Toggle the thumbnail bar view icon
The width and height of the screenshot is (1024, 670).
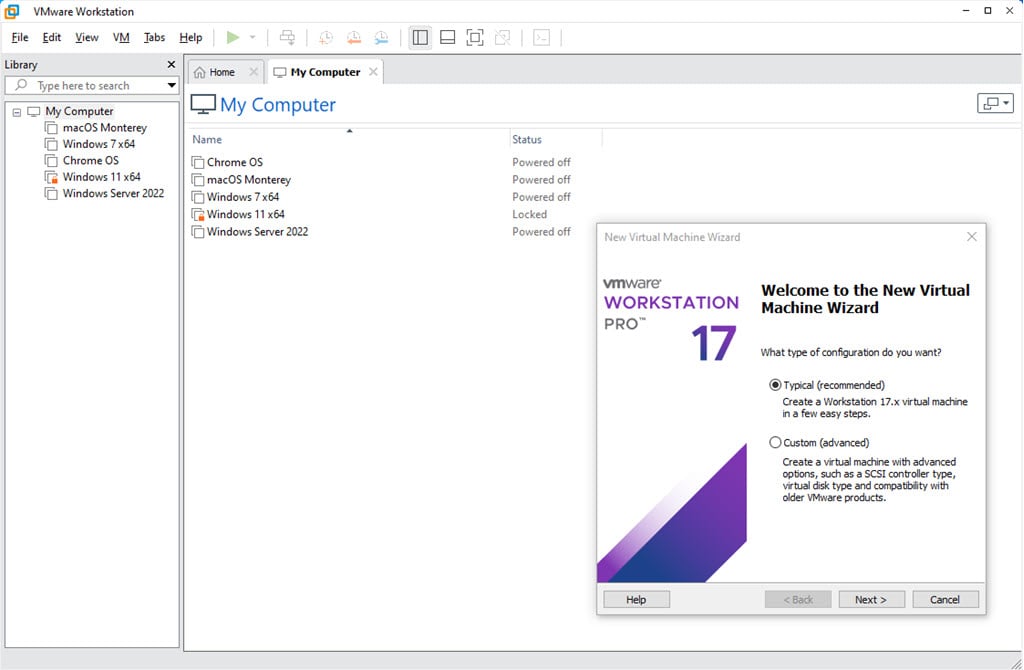[447, 38]
